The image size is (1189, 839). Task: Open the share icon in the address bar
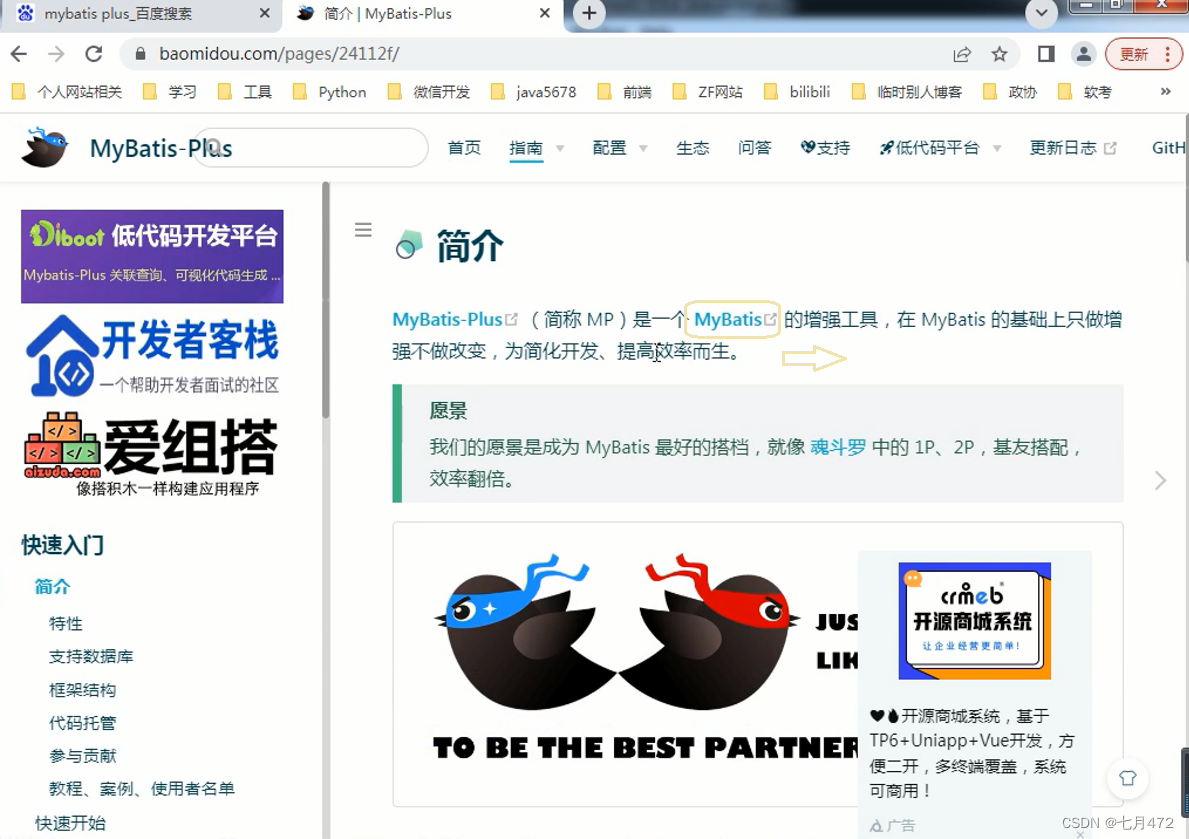[x=961, y=54]
